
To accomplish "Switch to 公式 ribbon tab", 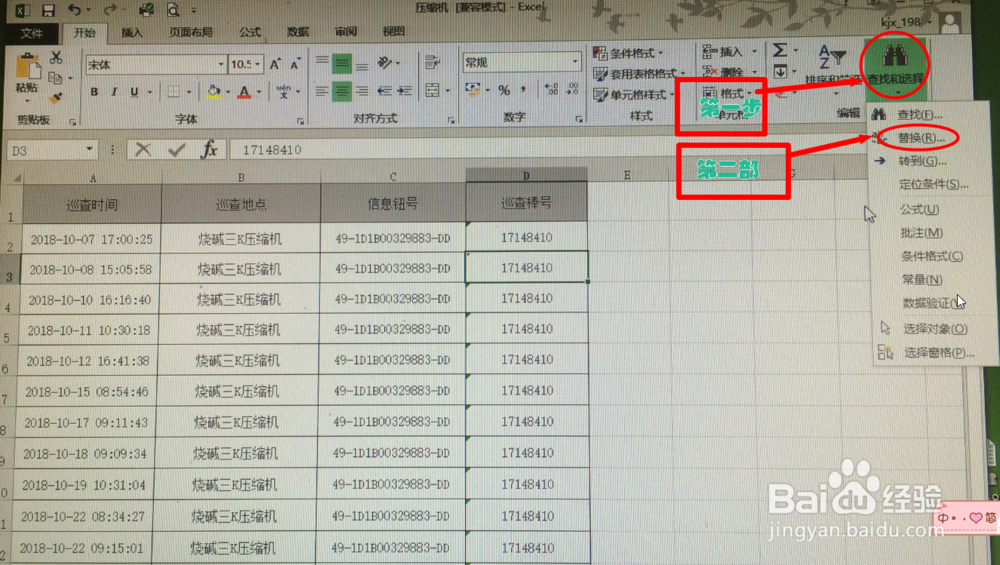I will click(249, 31).
